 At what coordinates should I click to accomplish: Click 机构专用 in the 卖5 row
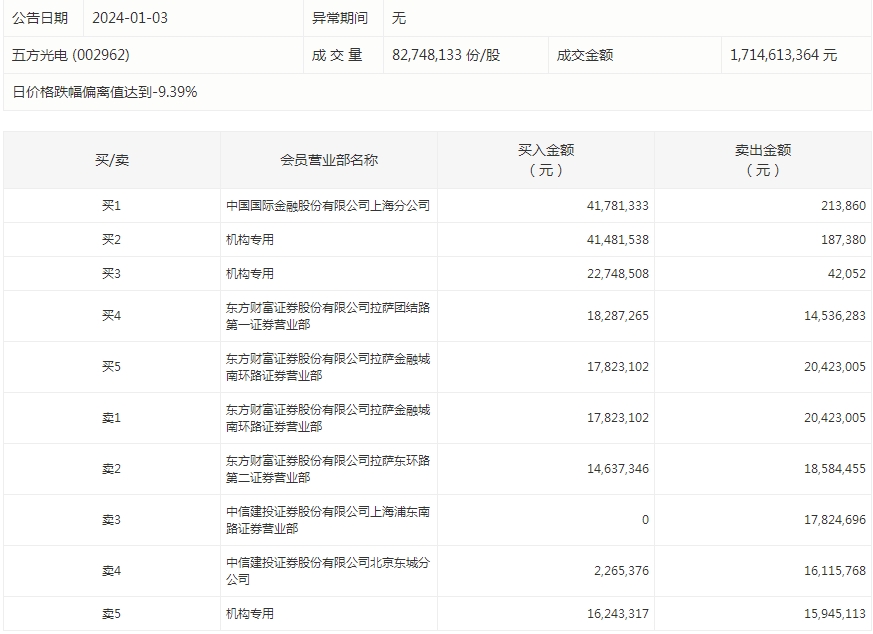250,613
